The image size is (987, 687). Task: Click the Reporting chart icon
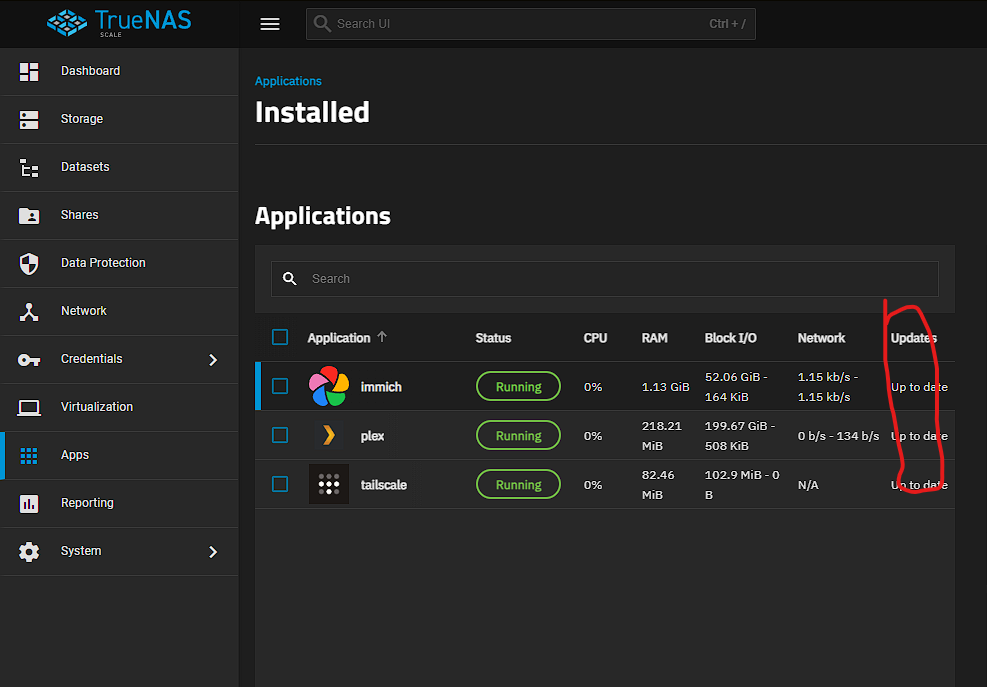(29, 503)
